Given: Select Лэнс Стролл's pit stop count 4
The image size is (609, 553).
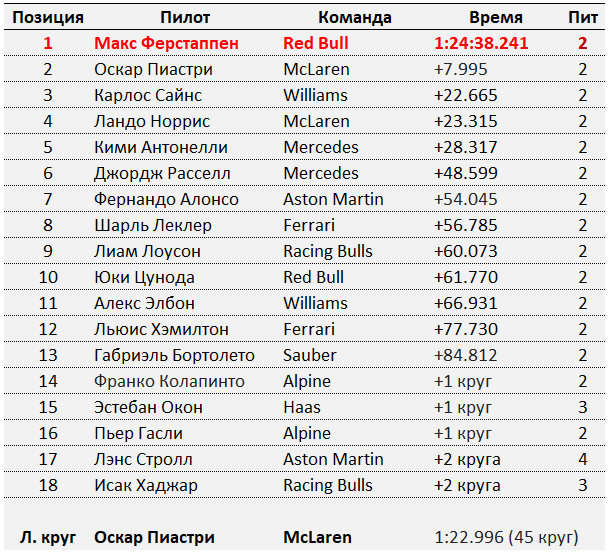Looking at the screenshot, I should [582, 459].
